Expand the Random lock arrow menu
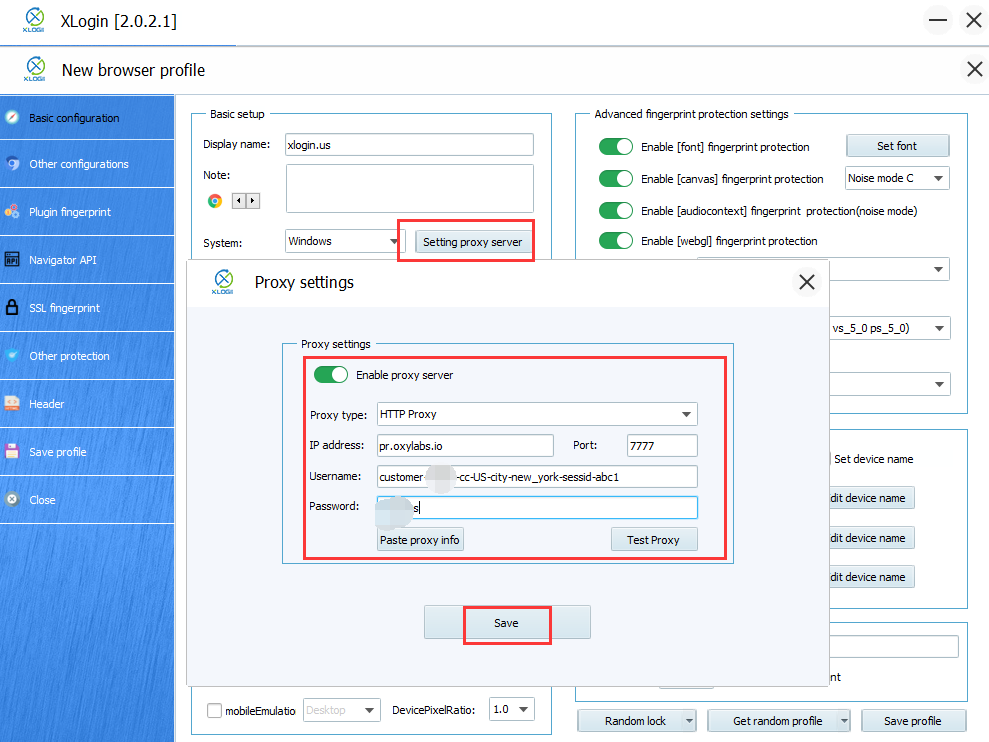The height and width of the screenshot is (742, 989). pos(689,721)
